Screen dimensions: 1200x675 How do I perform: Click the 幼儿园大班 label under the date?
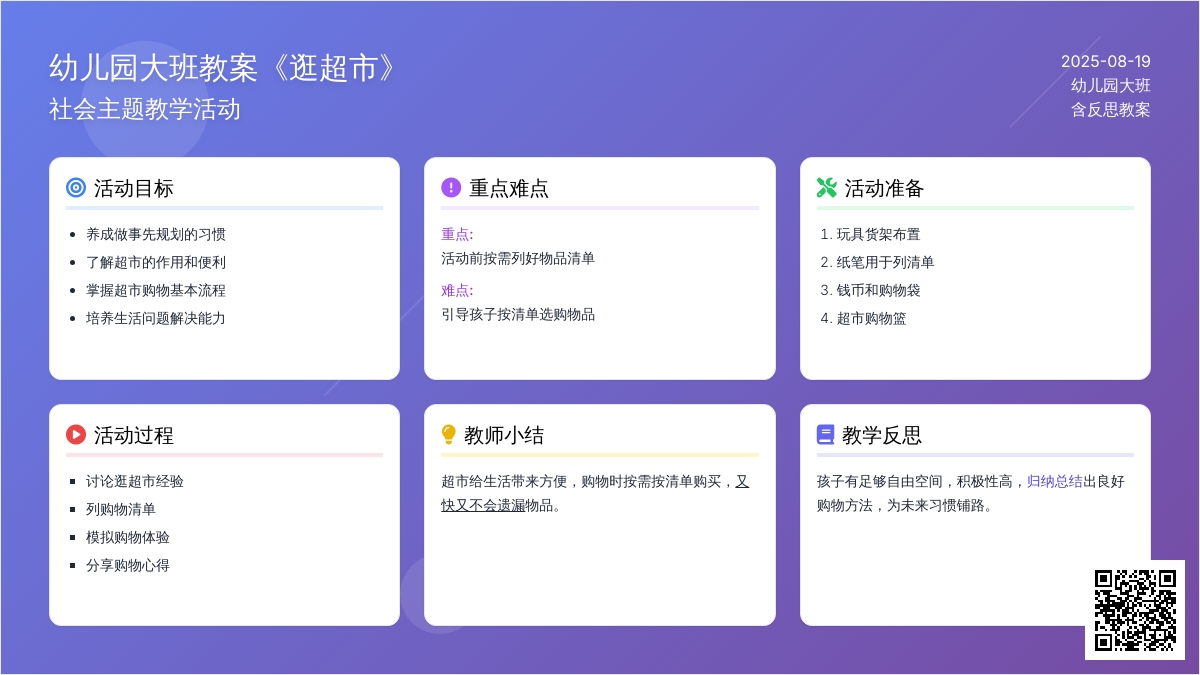point(1111,85)
